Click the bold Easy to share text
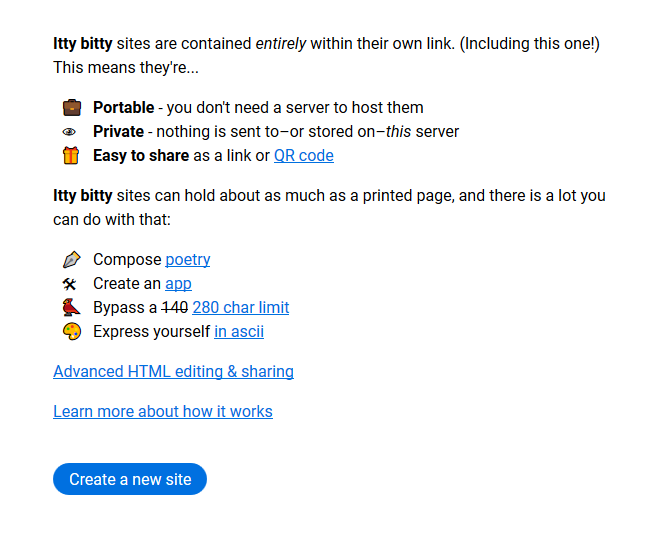This screenshot has height=540, width=657. [141, 156]
